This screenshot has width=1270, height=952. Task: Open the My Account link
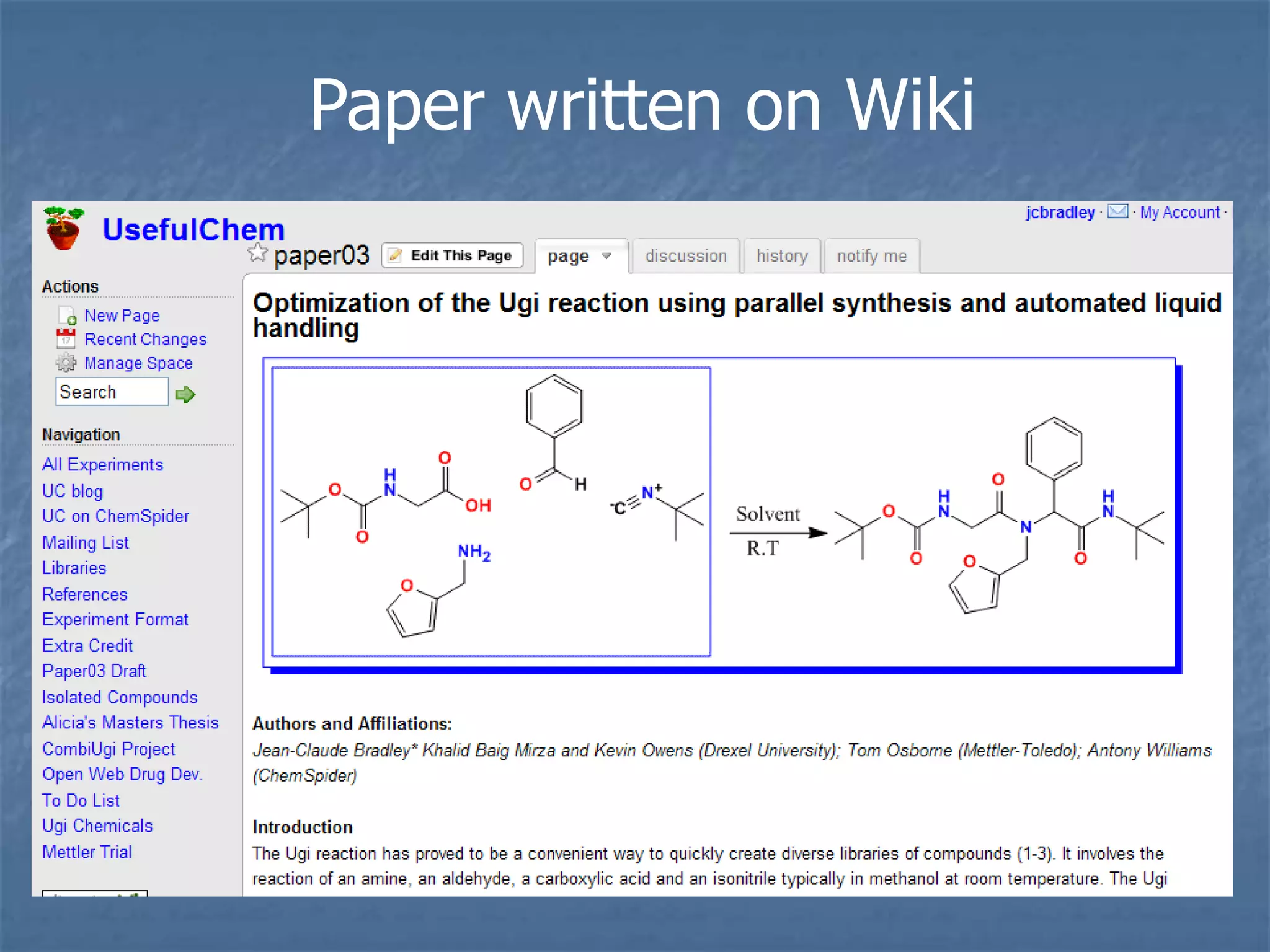[x=1179, y=213]
